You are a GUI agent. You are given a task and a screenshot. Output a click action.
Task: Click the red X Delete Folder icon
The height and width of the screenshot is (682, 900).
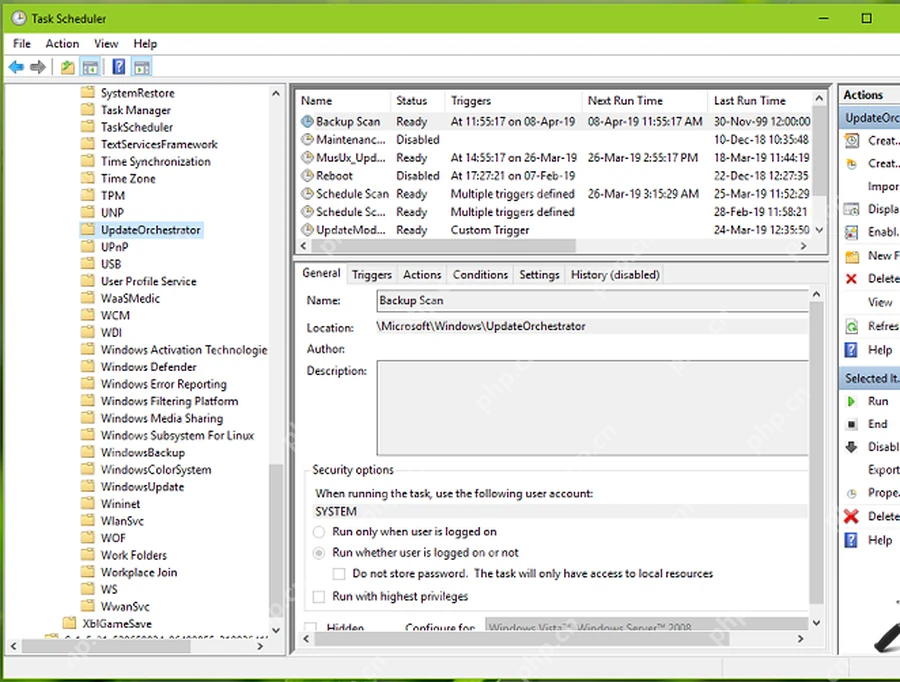coord(852,278)
